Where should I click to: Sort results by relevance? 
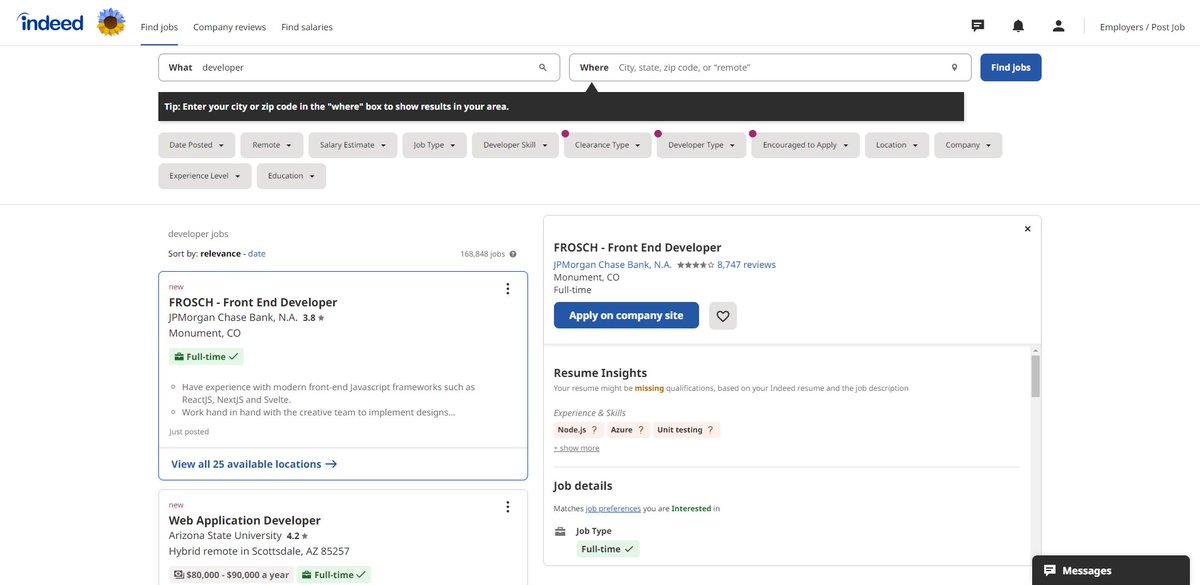[220, 254]
